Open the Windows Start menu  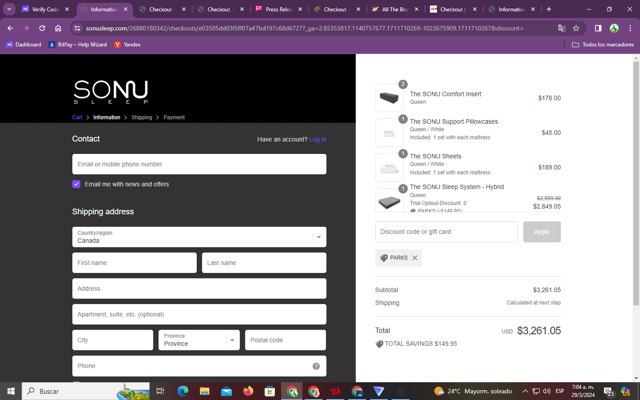[11, 391]
